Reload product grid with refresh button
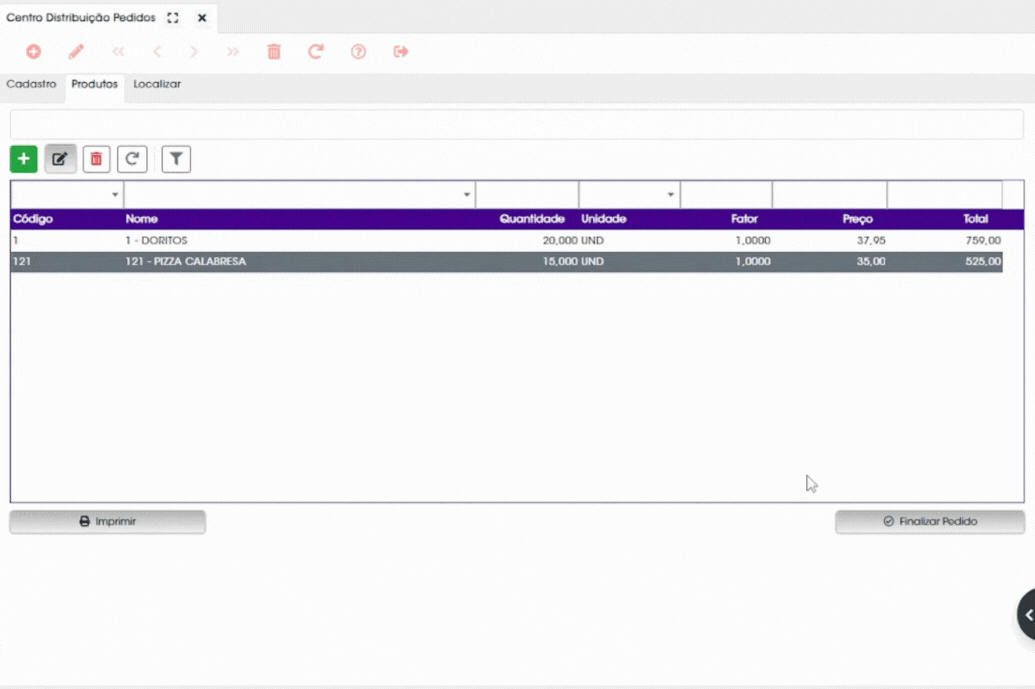This screenshot has height=689, width=1035. click(132, 159)
